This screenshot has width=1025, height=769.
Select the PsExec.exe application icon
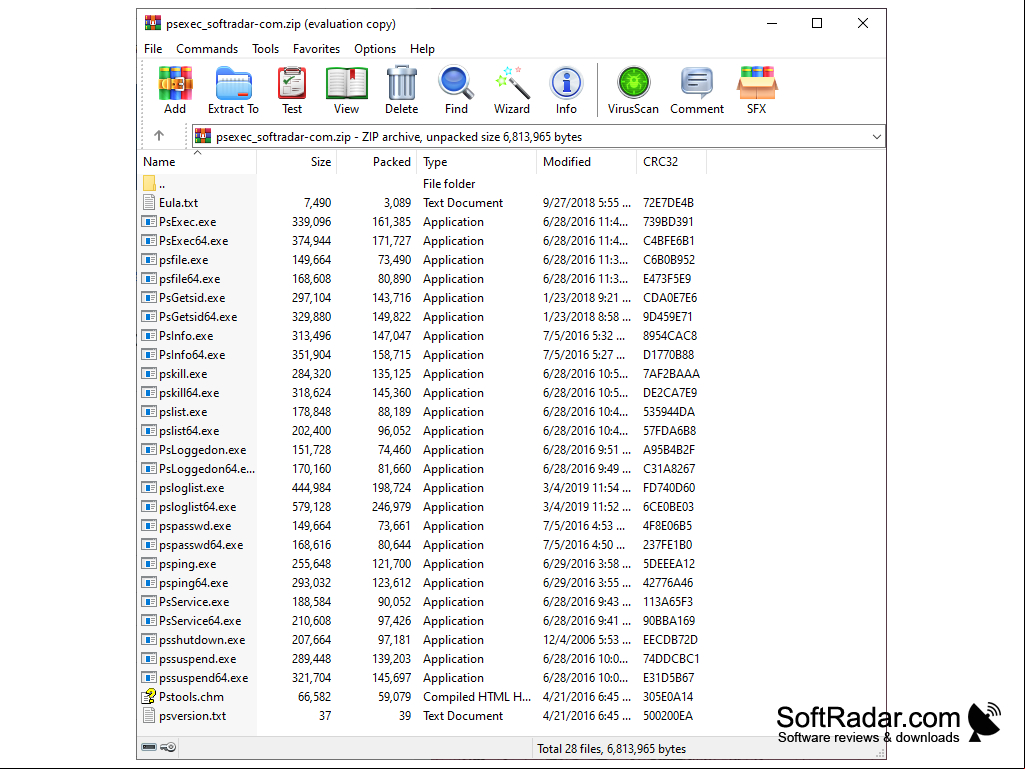pyautogui.click(x=149, y=222)
